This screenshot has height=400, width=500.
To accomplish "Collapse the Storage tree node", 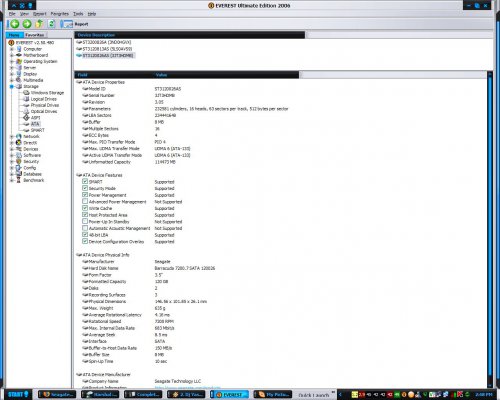I will coord(12,86).
